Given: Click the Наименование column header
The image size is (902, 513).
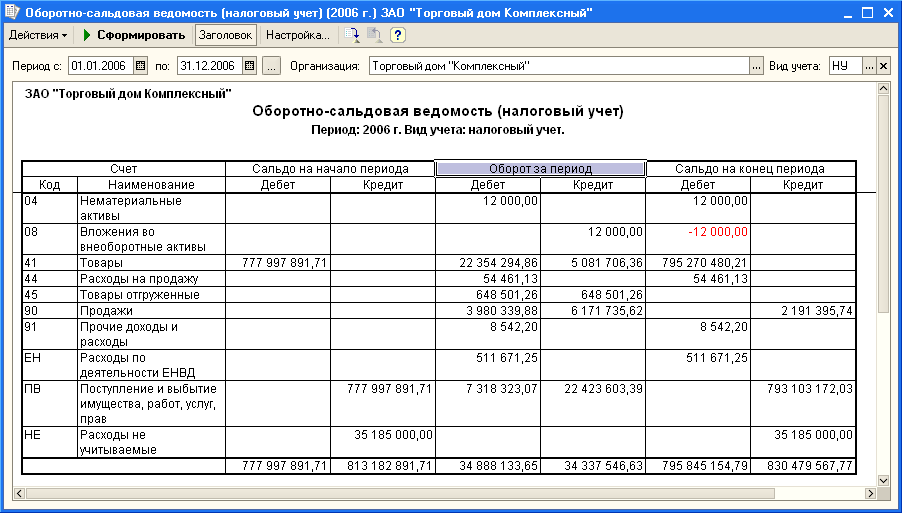Looking at the screenshot, I should click(x=151, y=185).
